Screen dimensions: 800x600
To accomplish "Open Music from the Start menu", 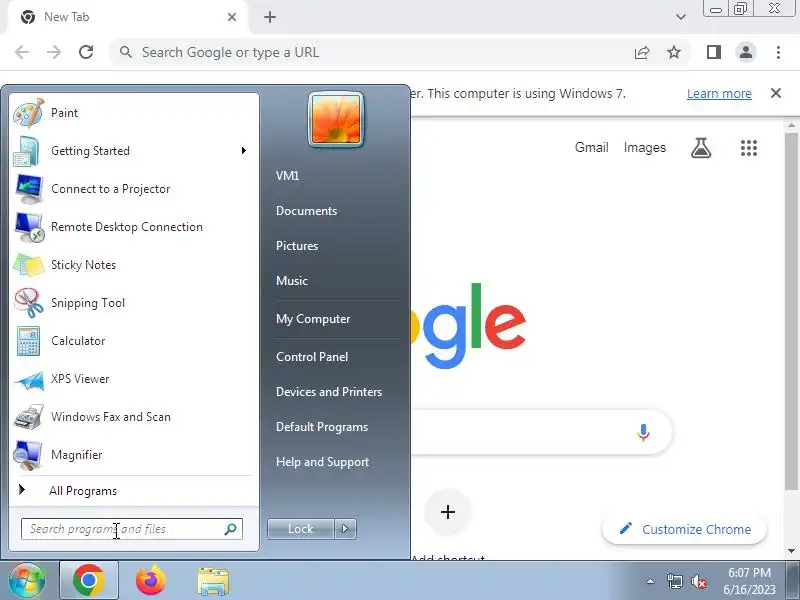I will pos(292,281).
